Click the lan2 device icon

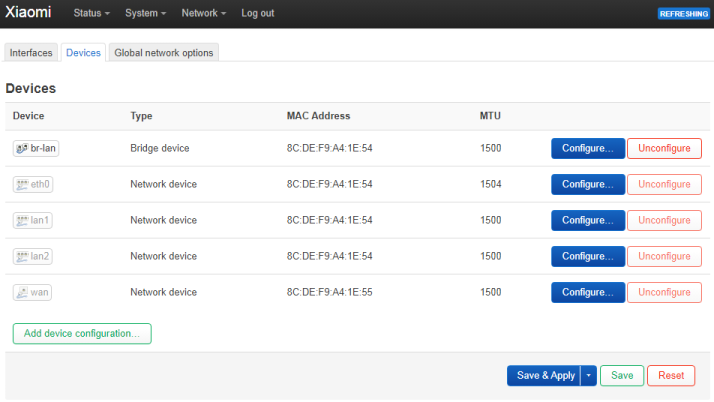22,256
